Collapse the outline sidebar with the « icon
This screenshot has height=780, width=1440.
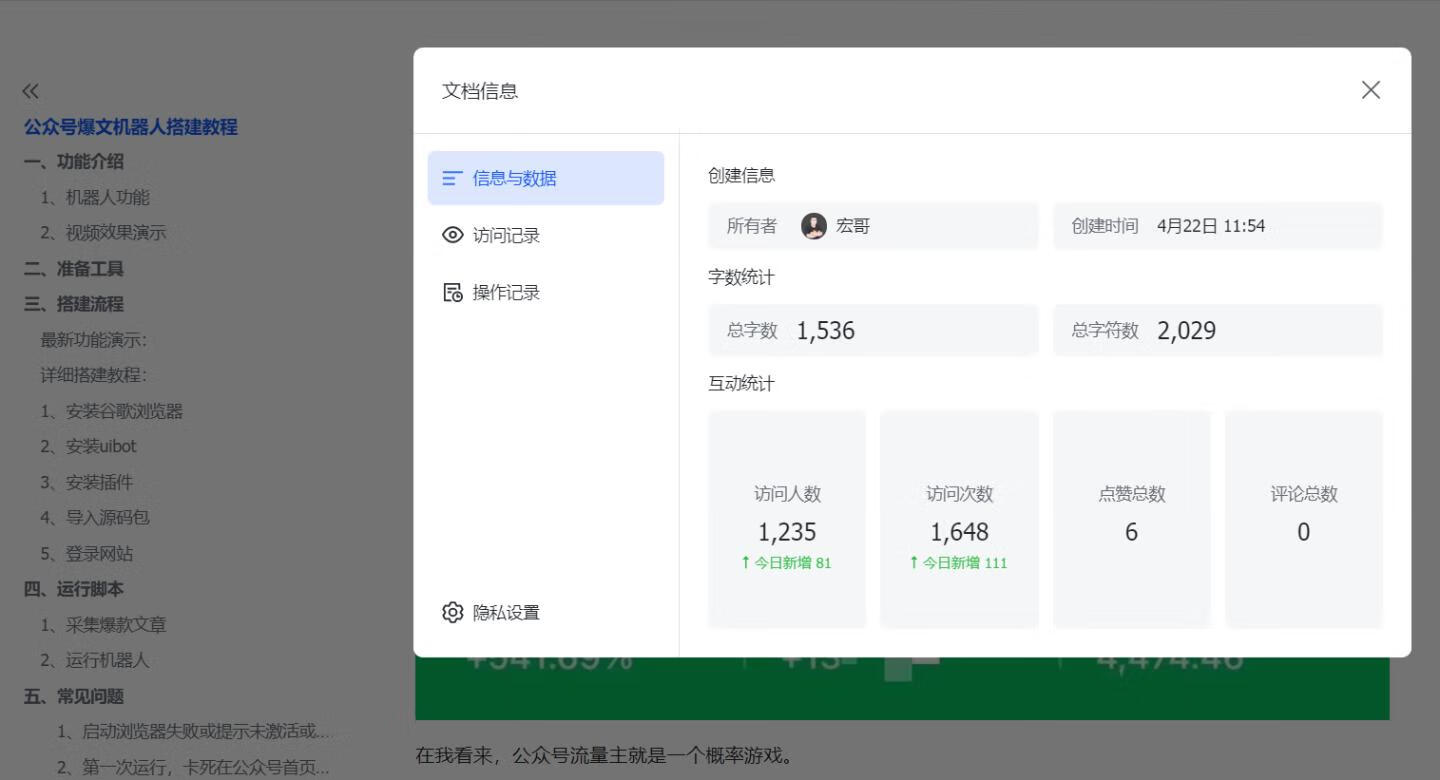[x=30, y=90]
